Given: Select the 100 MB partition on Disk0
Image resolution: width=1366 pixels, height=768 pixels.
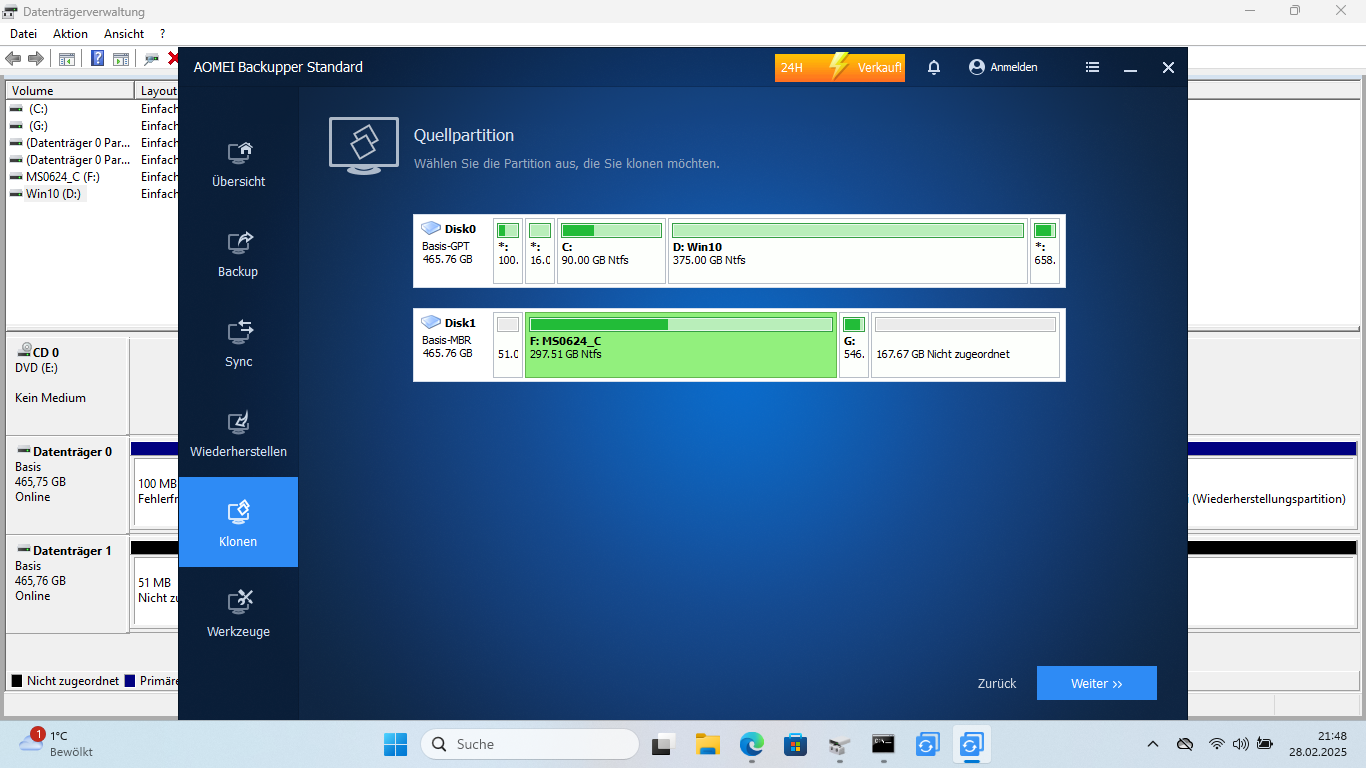Looking at the screenshot, I should pos(508,251).
